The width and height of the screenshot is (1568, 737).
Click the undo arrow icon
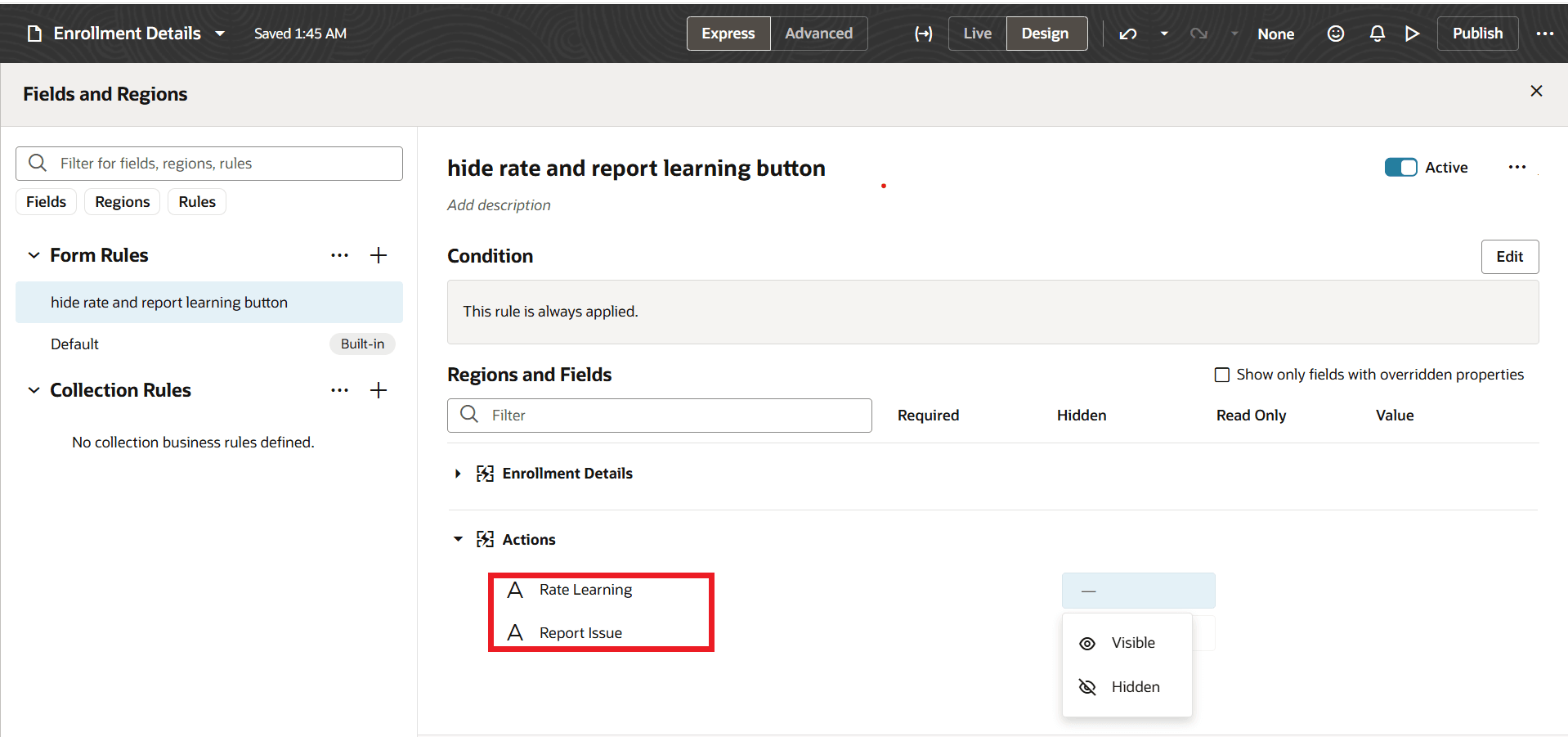tap(1128, 34)
